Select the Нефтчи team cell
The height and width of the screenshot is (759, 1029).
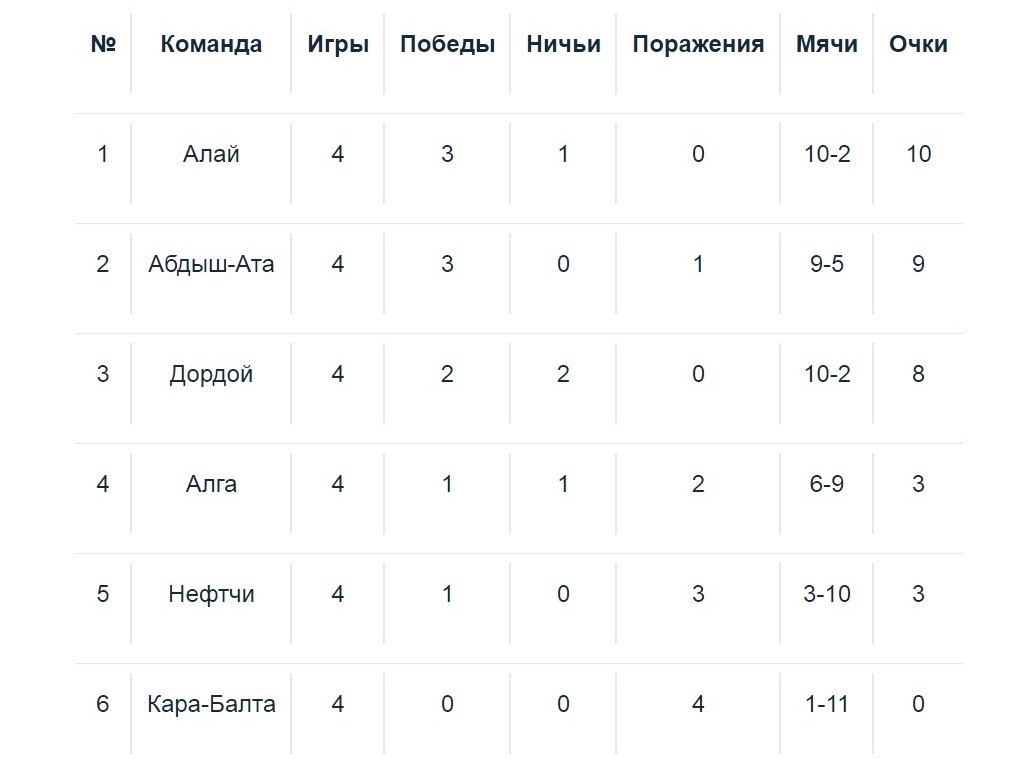[x=211, y=594]
